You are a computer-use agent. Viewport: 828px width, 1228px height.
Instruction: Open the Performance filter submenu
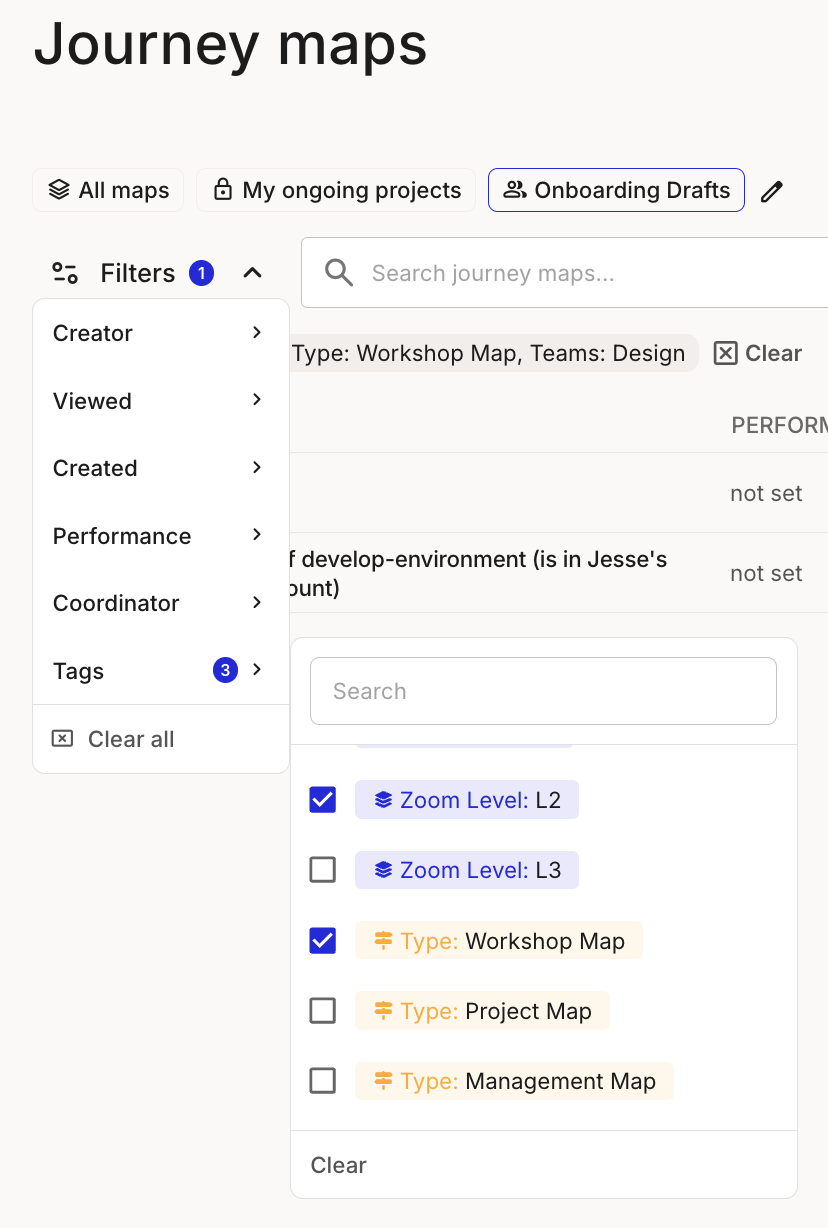coord(160,536)
